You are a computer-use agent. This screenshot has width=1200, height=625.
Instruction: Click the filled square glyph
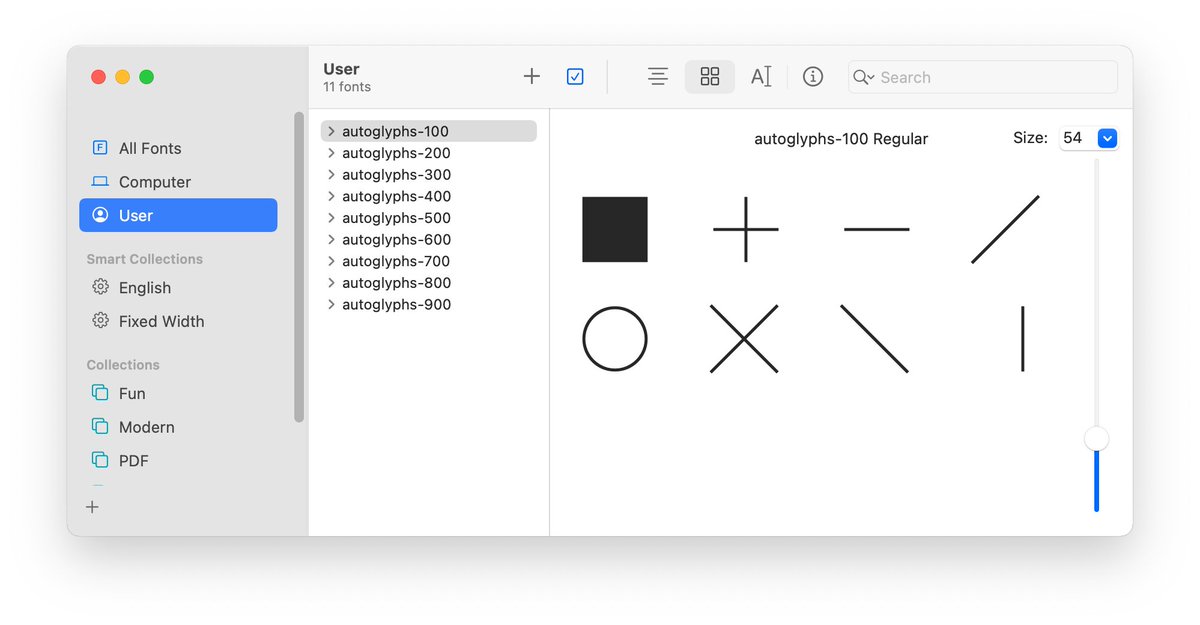point(615,229)
